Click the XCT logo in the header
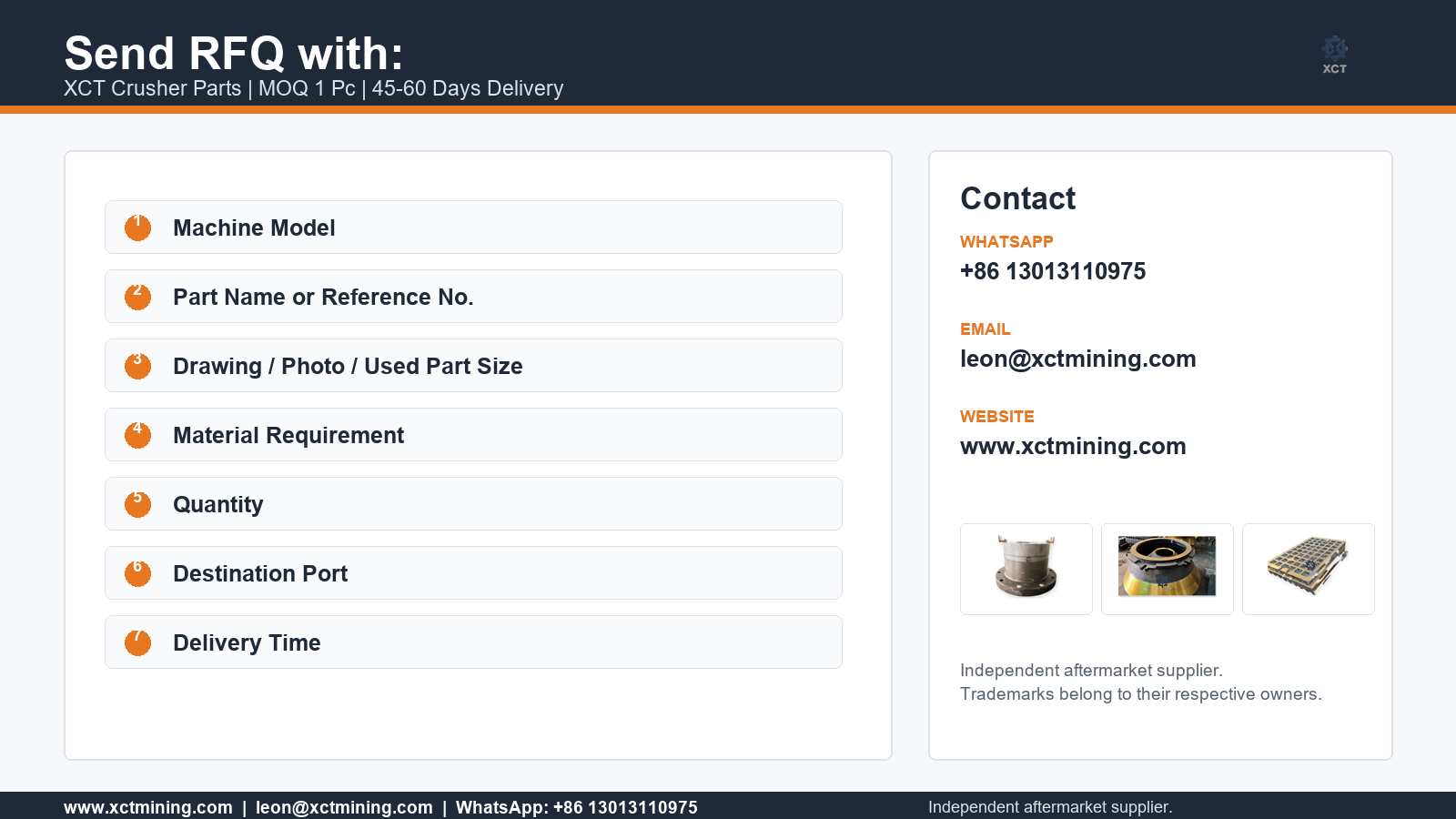Viewport: 1456px width, 819px height. 1335,55
